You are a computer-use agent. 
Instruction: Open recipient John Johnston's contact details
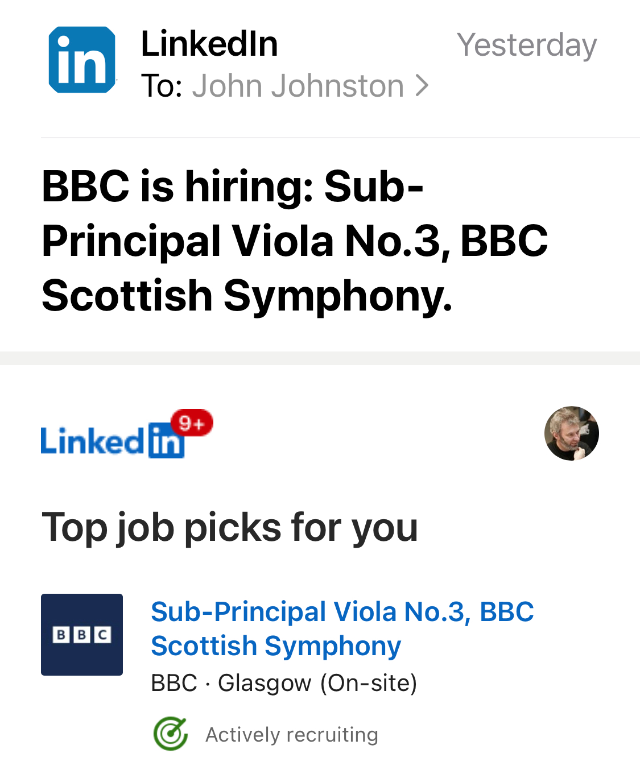(297, 86)
